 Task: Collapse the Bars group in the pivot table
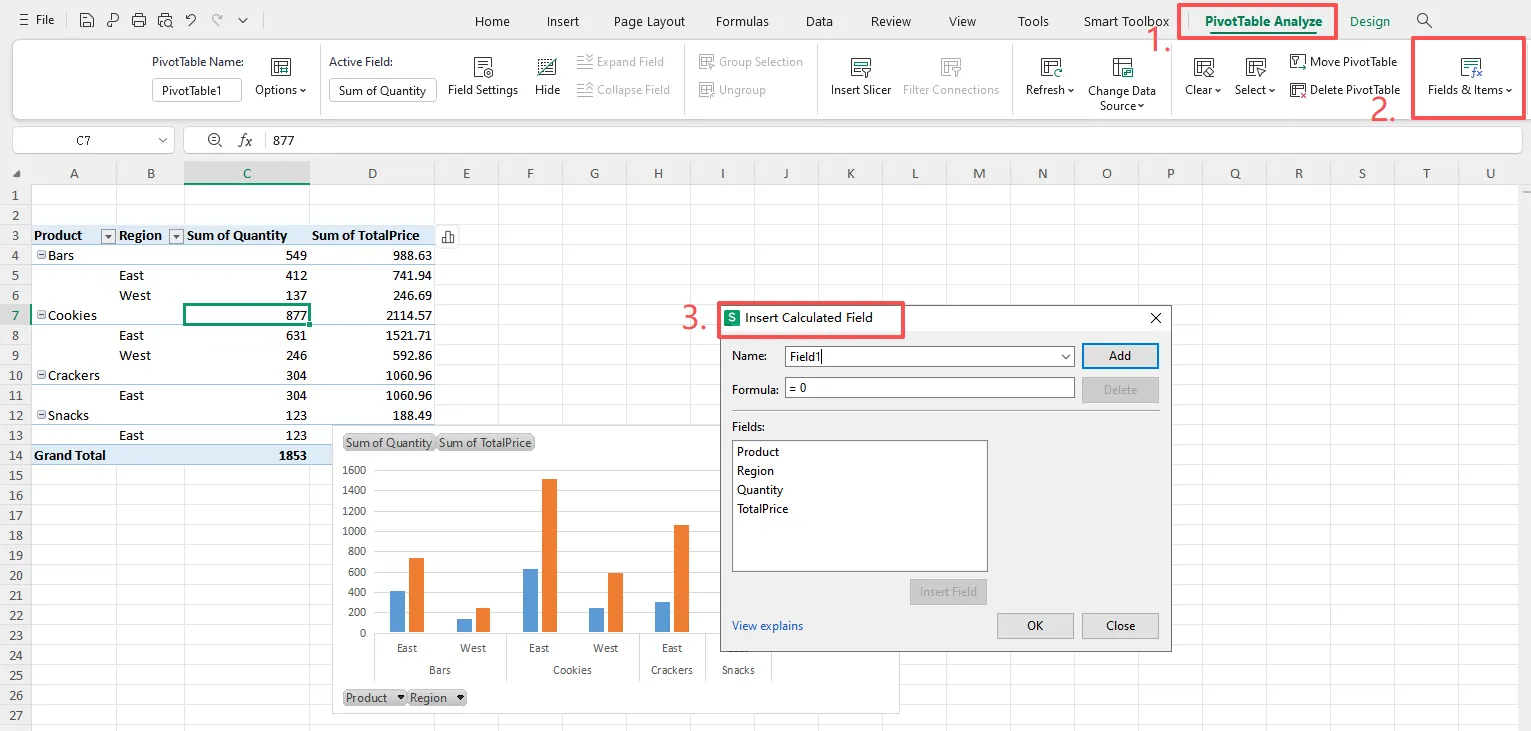coord(41,255)
